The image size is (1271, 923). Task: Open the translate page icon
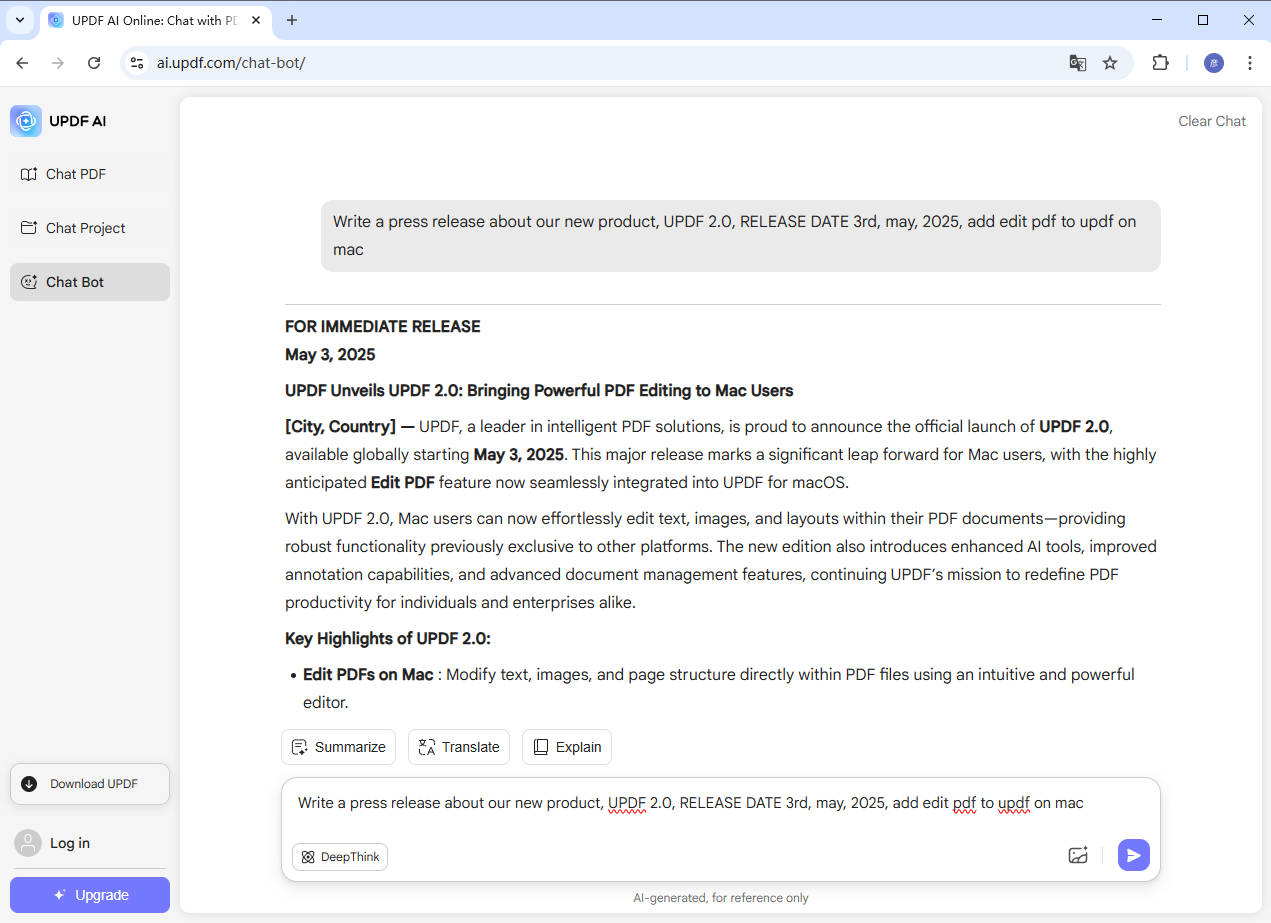1077,62
